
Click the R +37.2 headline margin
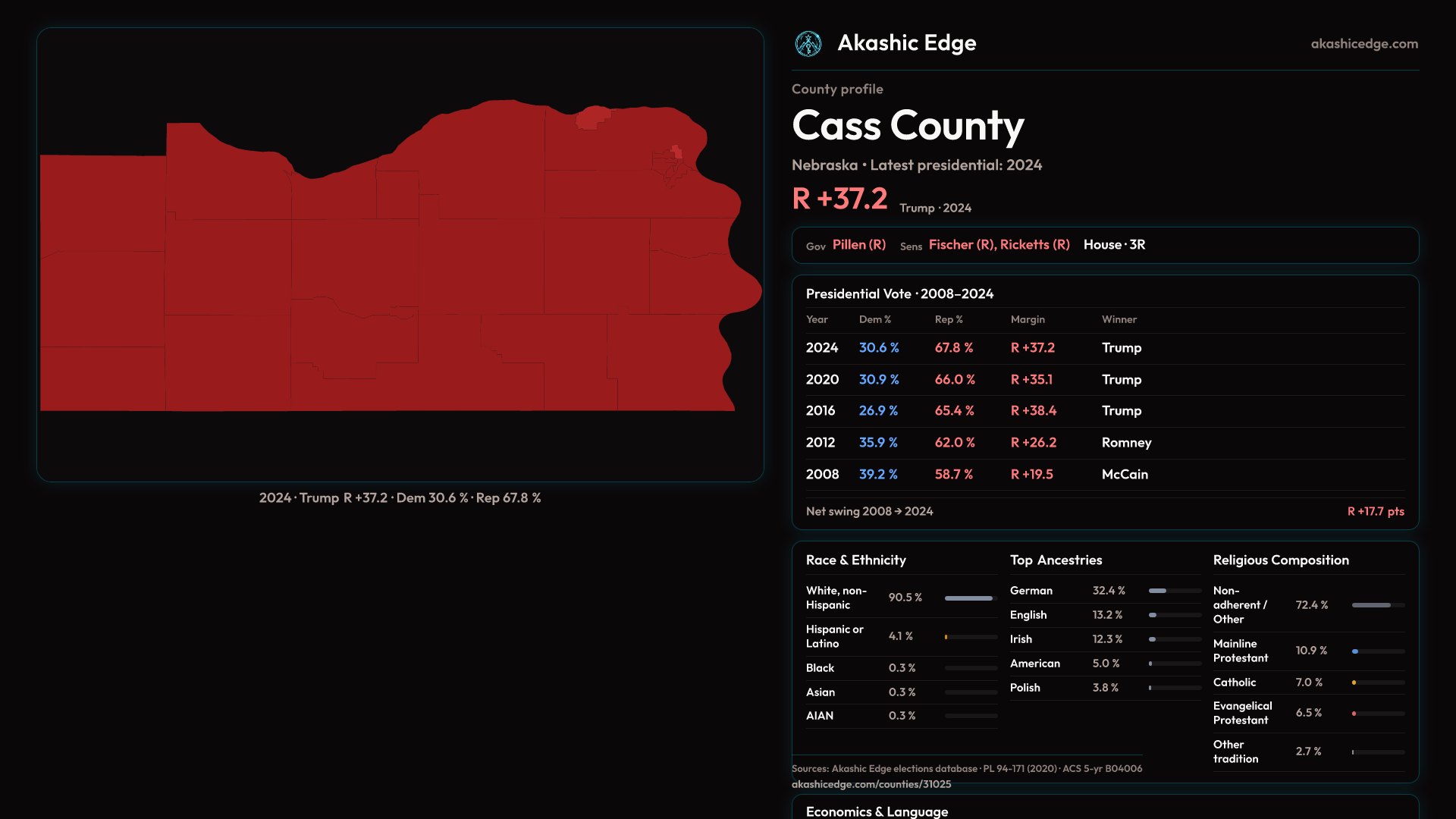(839, 199)
